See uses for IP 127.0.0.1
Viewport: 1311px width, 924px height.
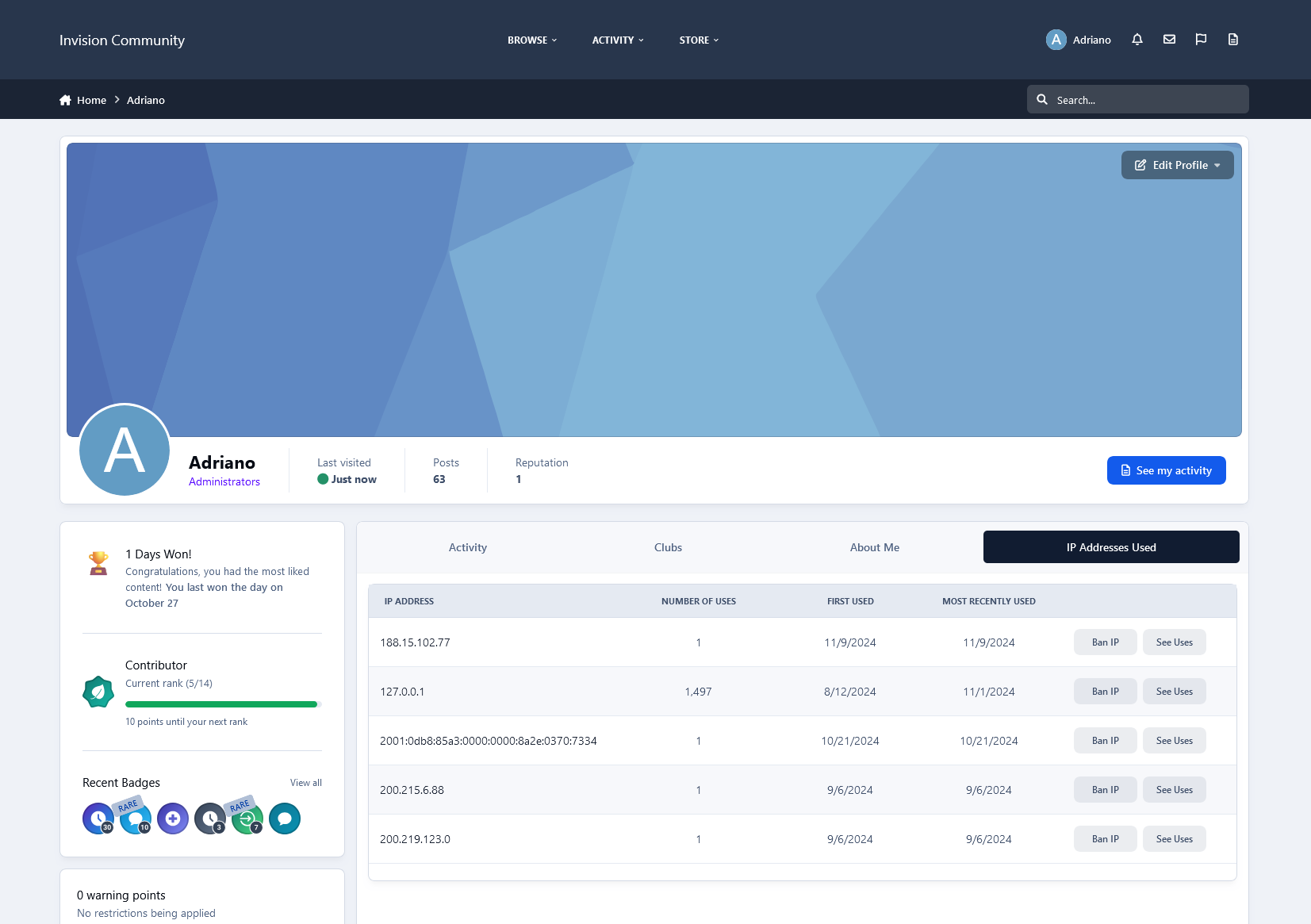tap(1174, 692)
